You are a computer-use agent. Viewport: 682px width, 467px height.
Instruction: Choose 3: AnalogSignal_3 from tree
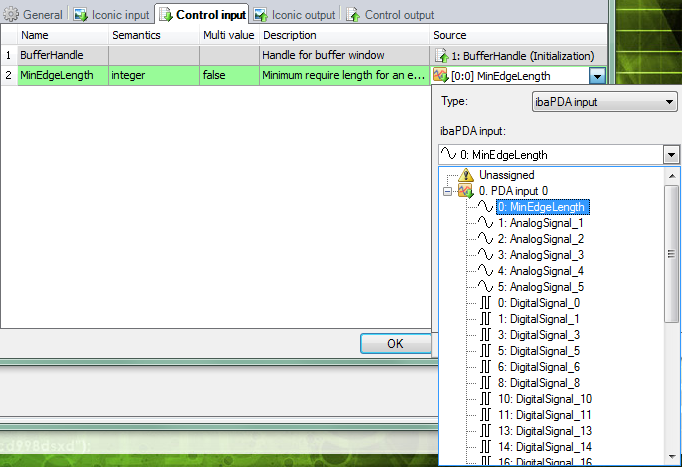pyautogui.click(x=541, y=255)
